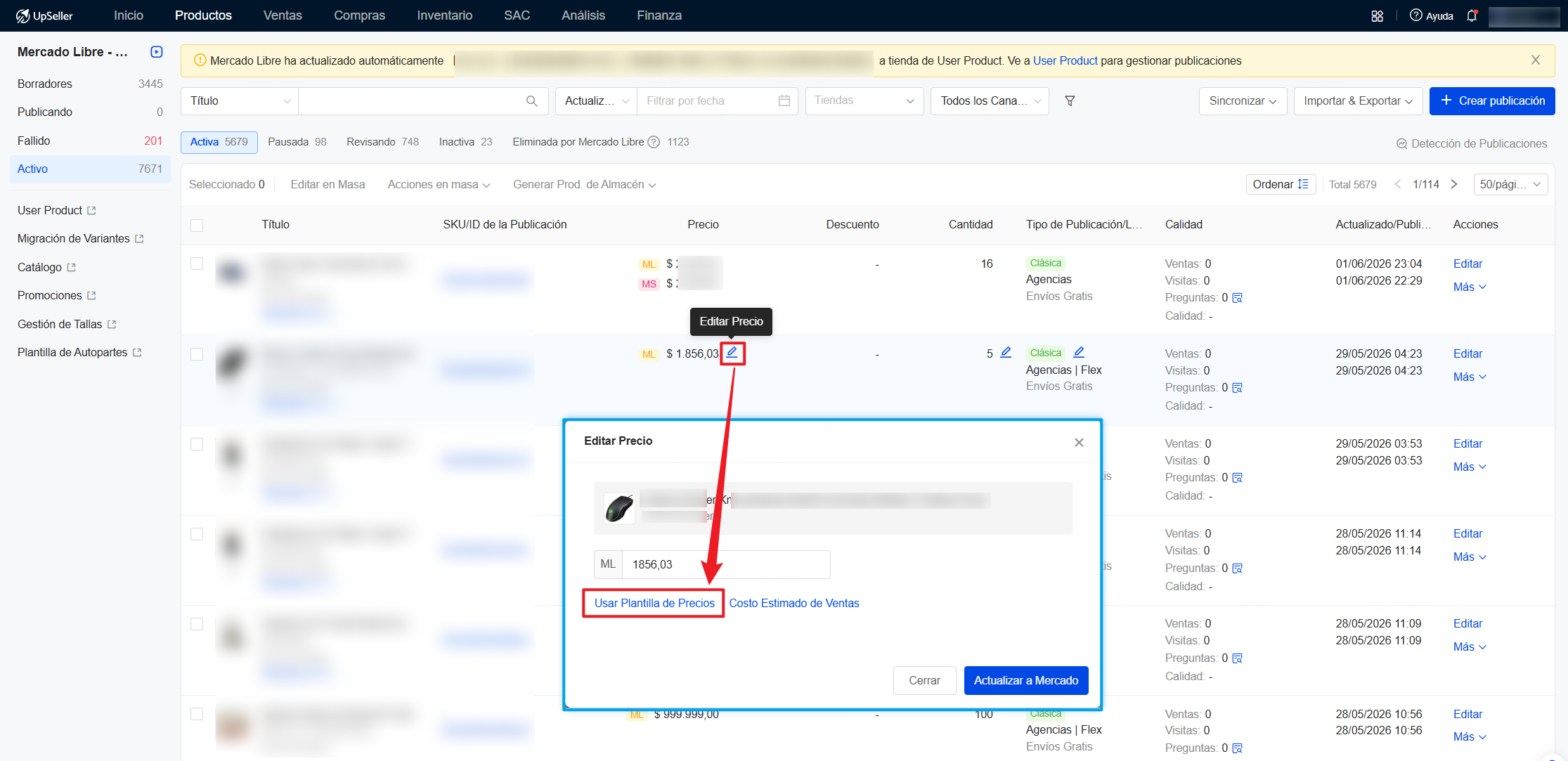Viewport: 1568px width, 761px height.
Task: Click Actualizar a Mercado button
Action: point(1026,680)
